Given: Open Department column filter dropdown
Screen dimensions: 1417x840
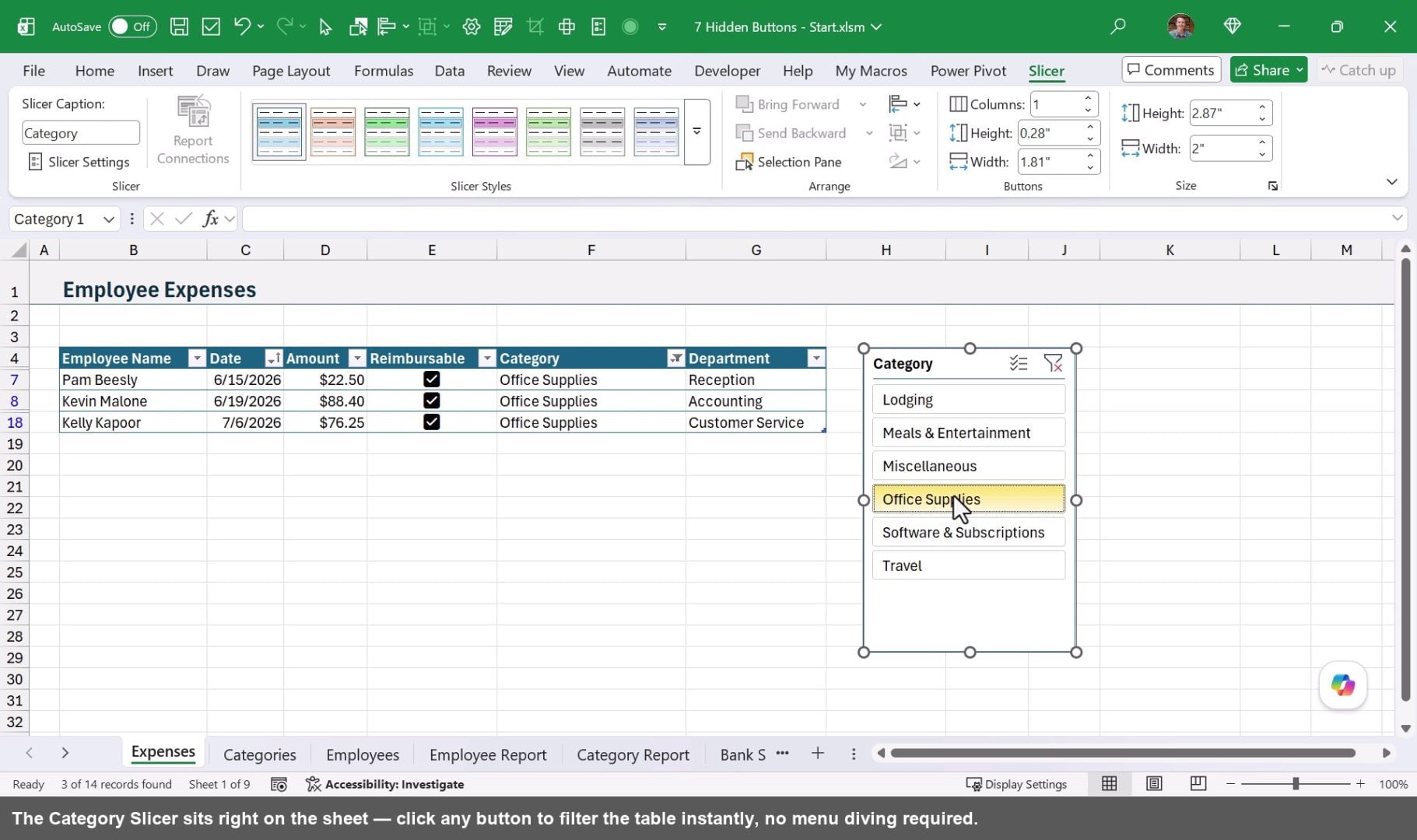Looking at the screenshot, I should 816,358.
